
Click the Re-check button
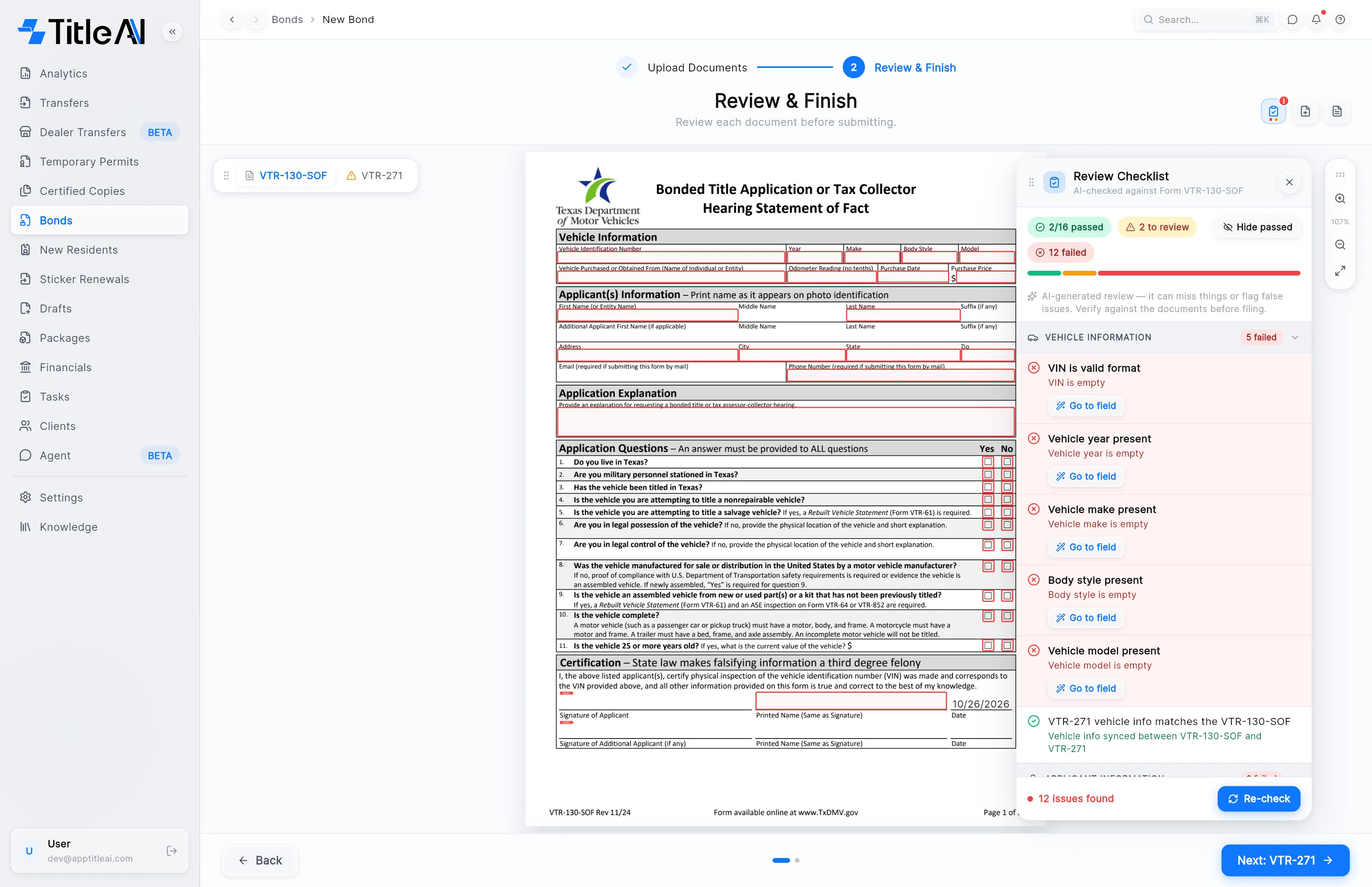click(1258, 799)
